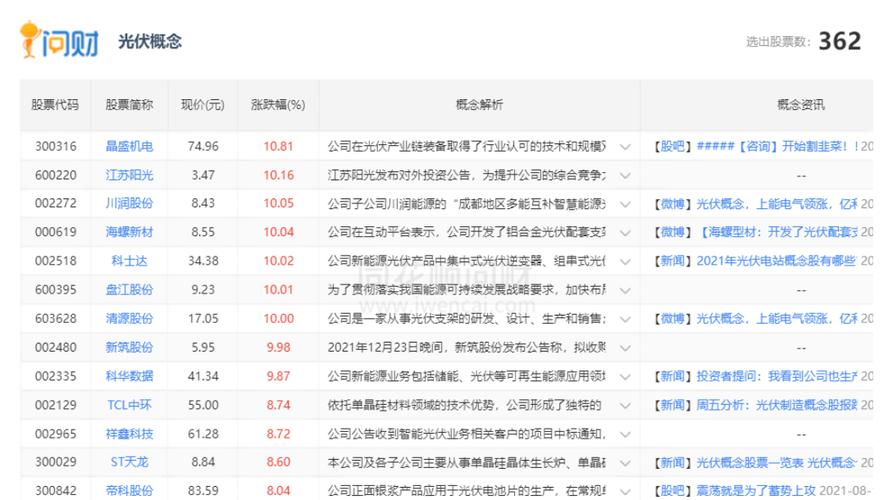Expand concept analysis for 江苏阳光 row

[625, 175]
